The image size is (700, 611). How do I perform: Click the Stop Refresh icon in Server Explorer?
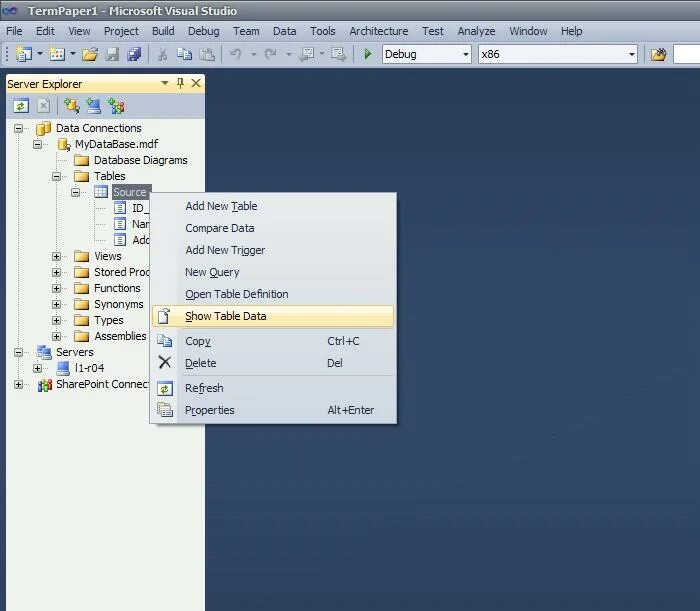(43, 106)
